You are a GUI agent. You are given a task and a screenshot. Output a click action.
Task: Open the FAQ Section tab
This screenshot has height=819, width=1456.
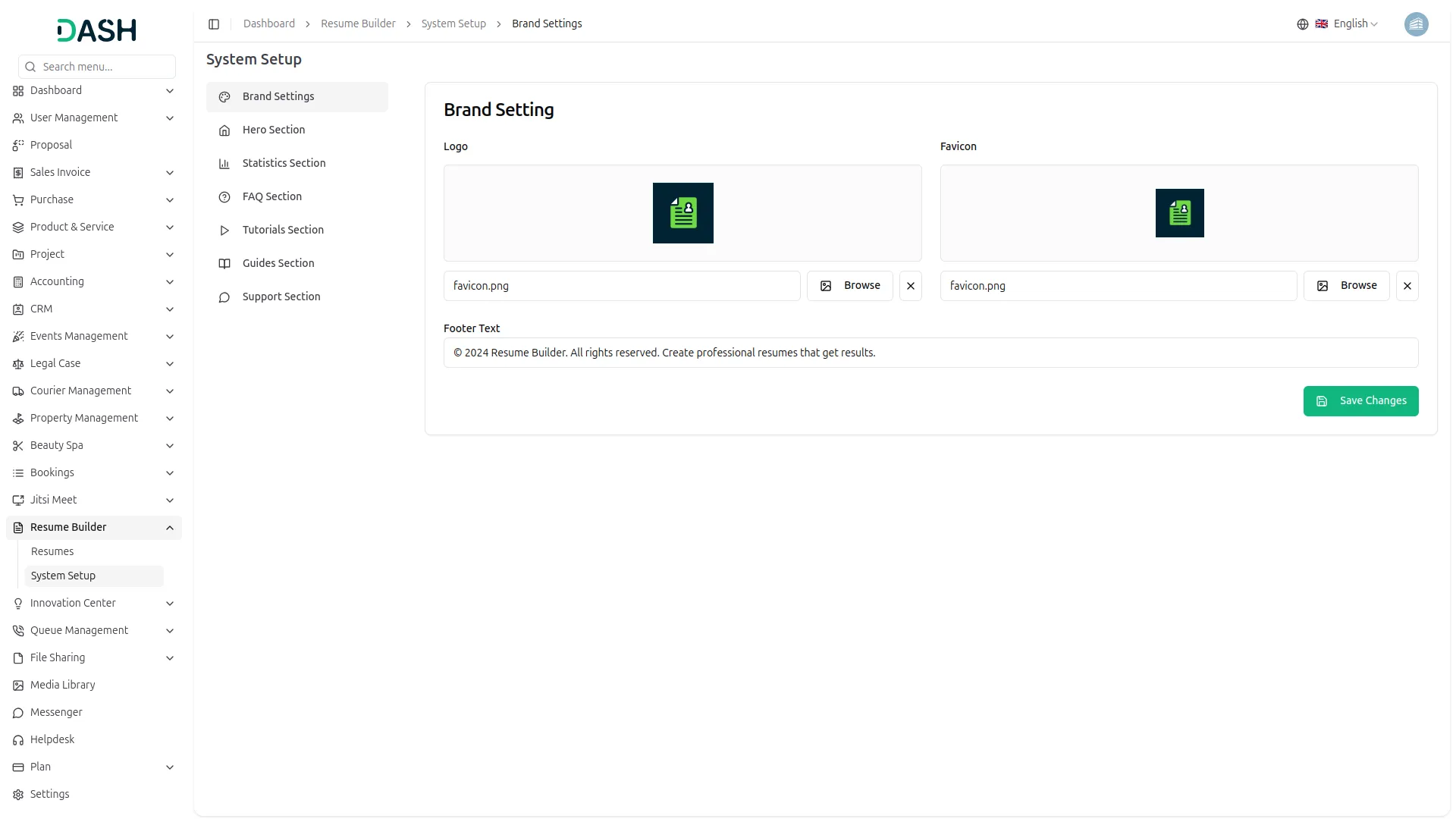pyautogui.click(x=272, y=196)
